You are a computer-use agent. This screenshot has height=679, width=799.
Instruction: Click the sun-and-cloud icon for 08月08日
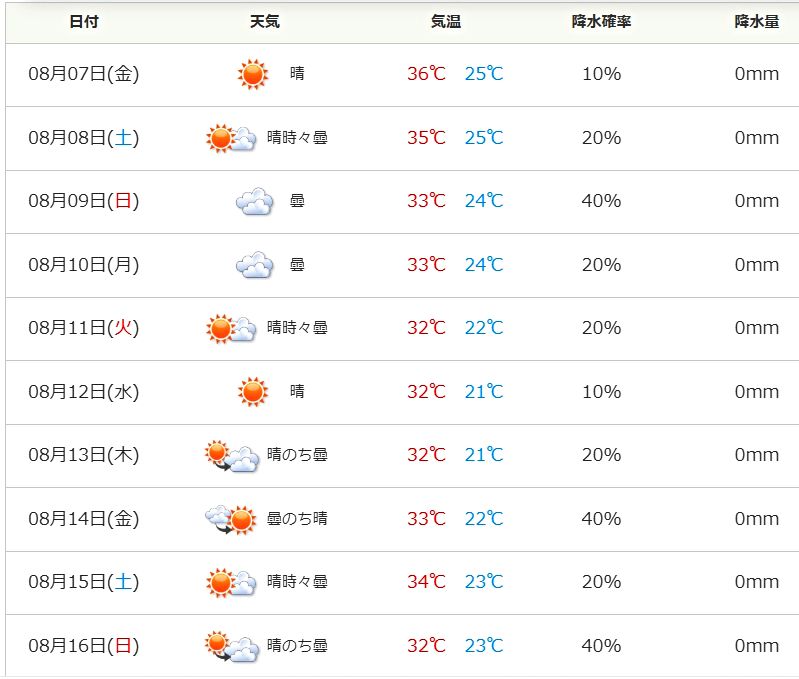tap(231, 138)
